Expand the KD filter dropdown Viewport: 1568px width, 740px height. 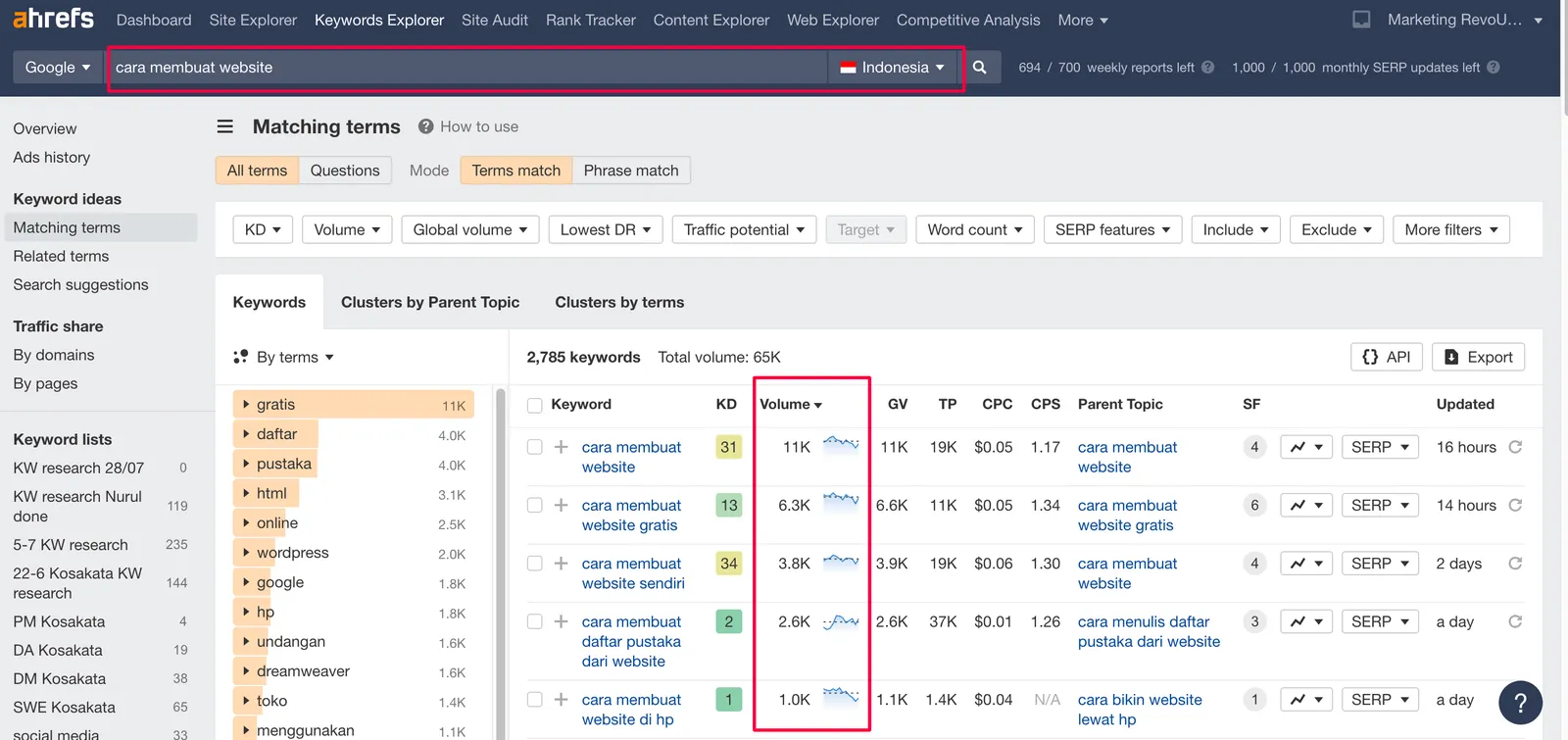[x=263, y=229]
